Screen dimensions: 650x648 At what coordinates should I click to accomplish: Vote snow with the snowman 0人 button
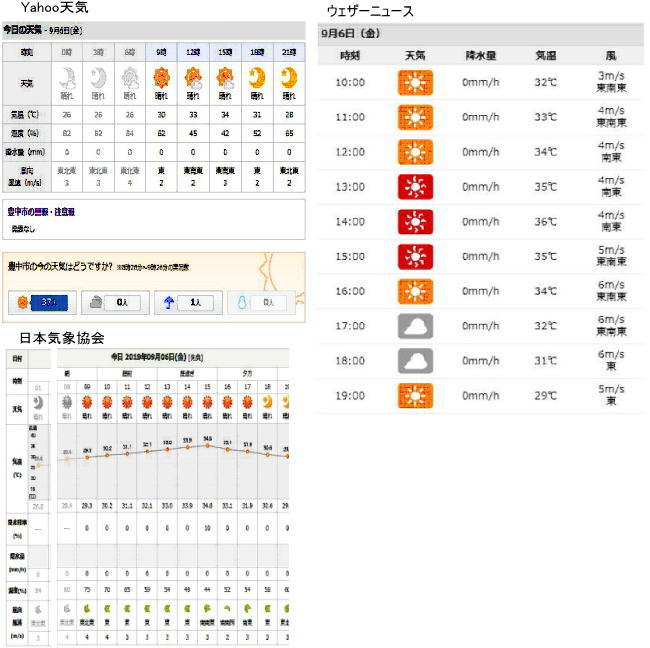pos(262,303)
